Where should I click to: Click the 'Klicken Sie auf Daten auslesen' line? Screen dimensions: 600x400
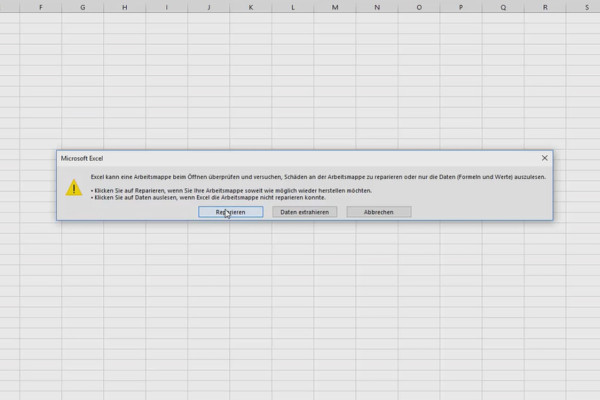(x=208, y=198)
